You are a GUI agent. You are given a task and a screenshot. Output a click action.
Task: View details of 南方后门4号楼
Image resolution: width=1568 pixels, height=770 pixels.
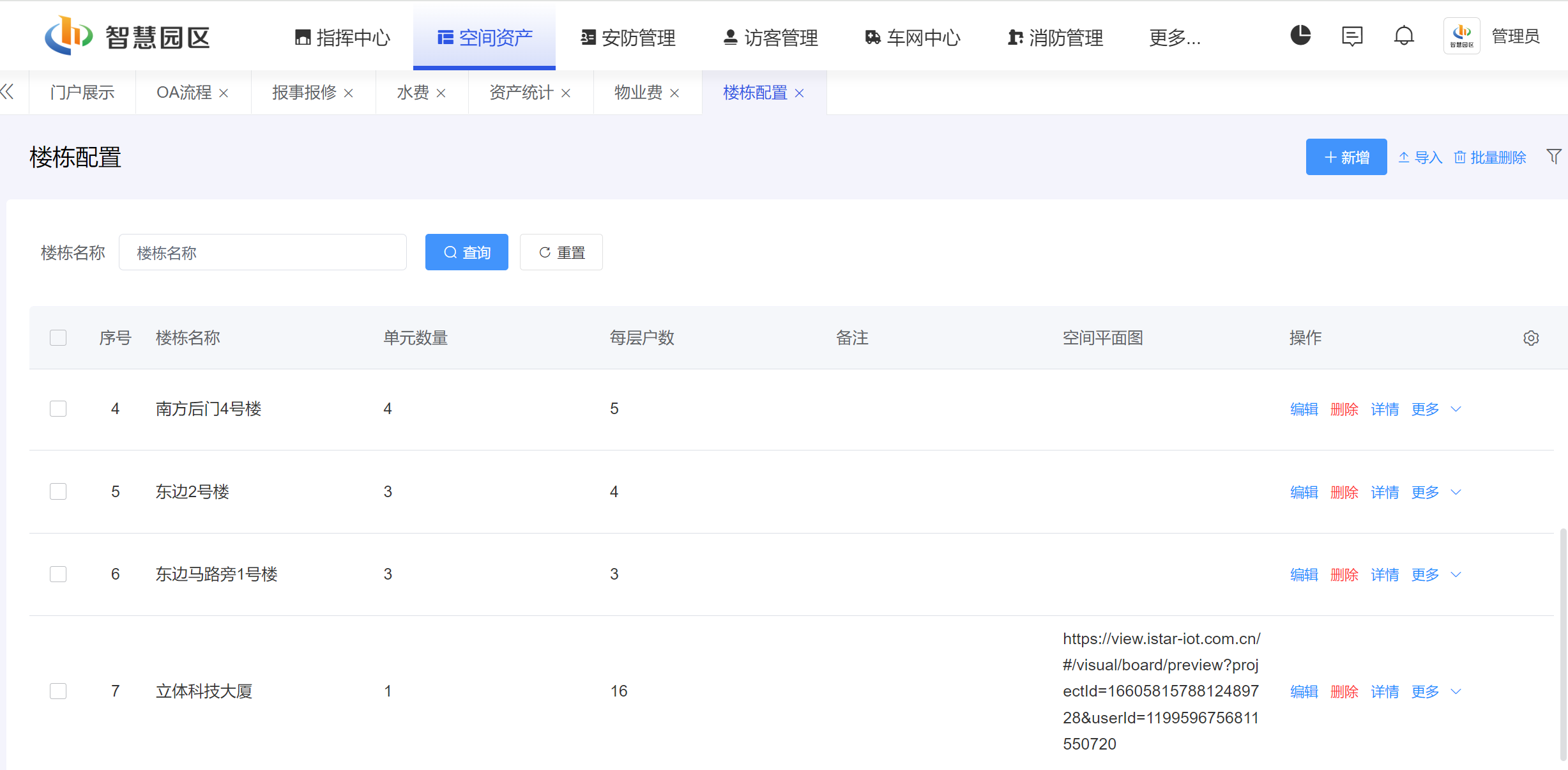[1385, 409]
